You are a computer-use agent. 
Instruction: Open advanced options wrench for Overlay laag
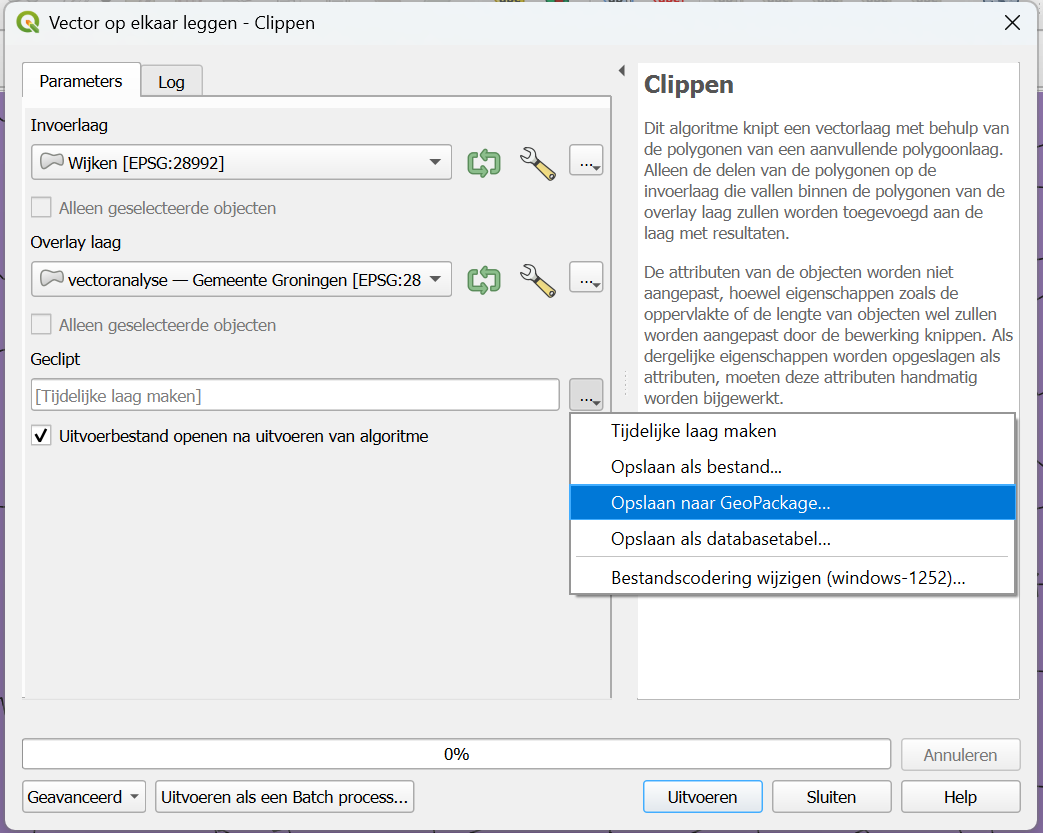point(537,279)
